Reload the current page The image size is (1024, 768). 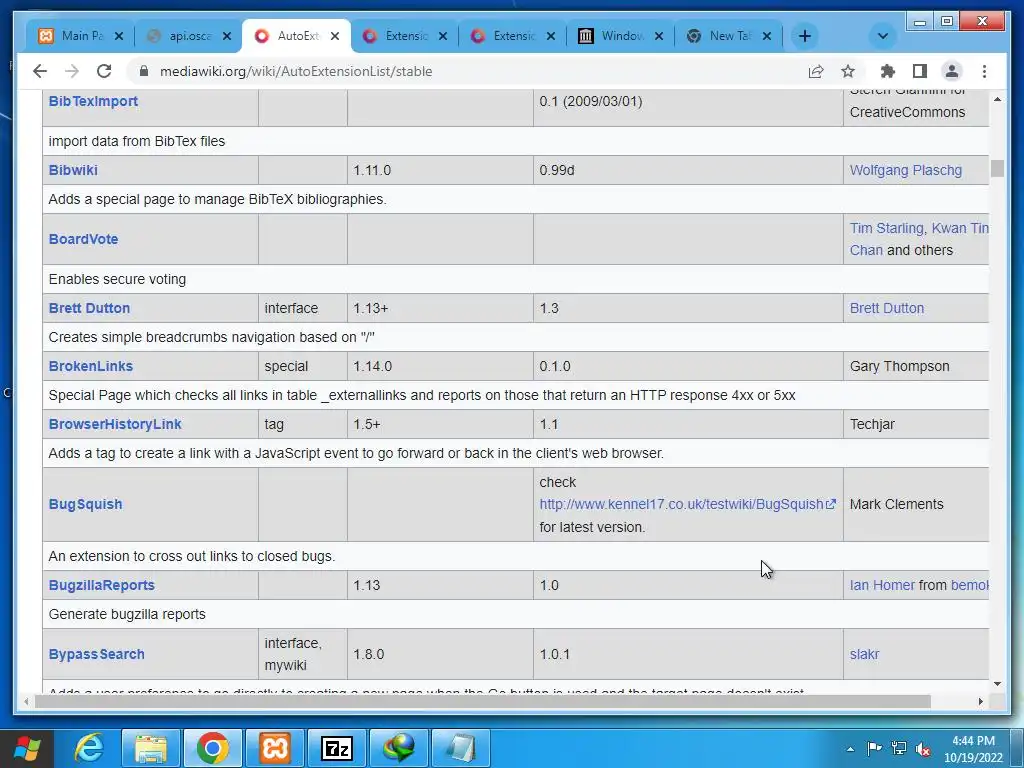pos(104,71)
